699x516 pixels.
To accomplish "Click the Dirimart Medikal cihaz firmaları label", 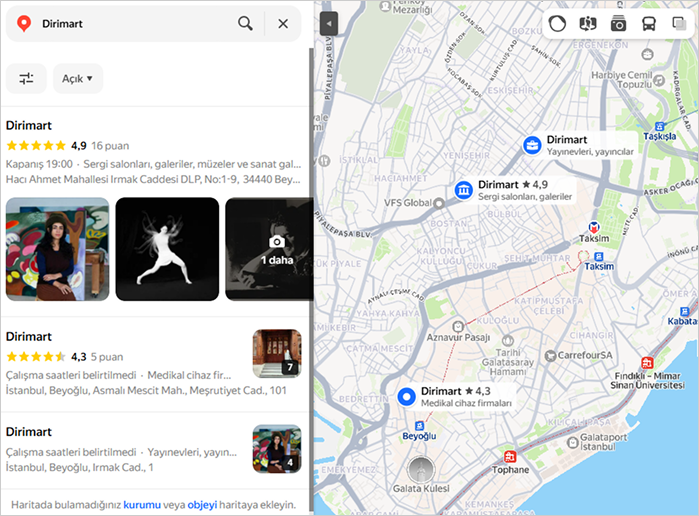I will [466, 396].
